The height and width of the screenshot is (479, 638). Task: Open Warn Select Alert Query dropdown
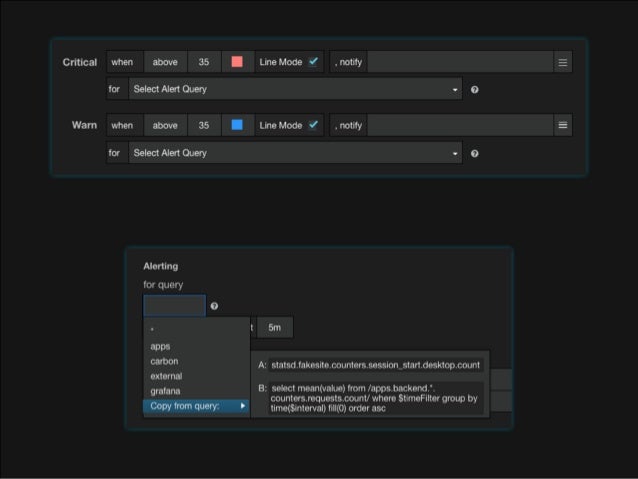point(295,153)
